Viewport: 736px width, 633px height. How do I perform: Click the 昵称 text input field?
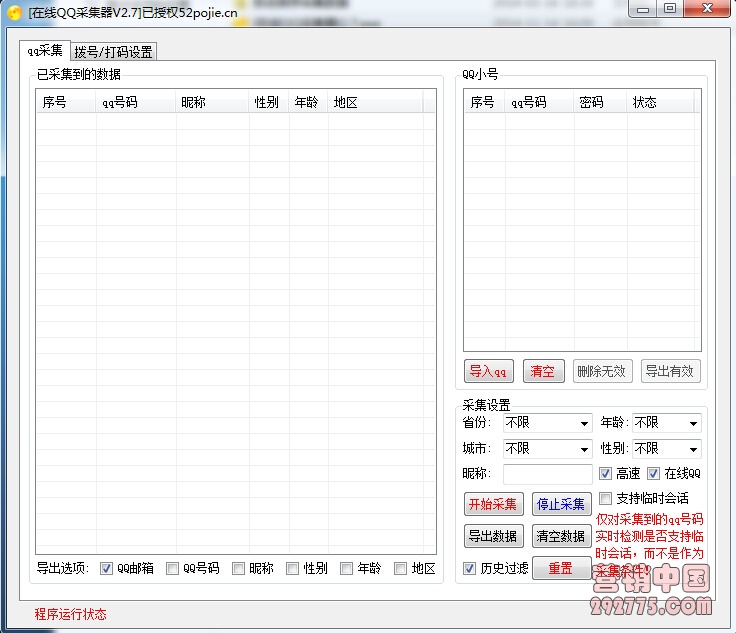(547, 474)
